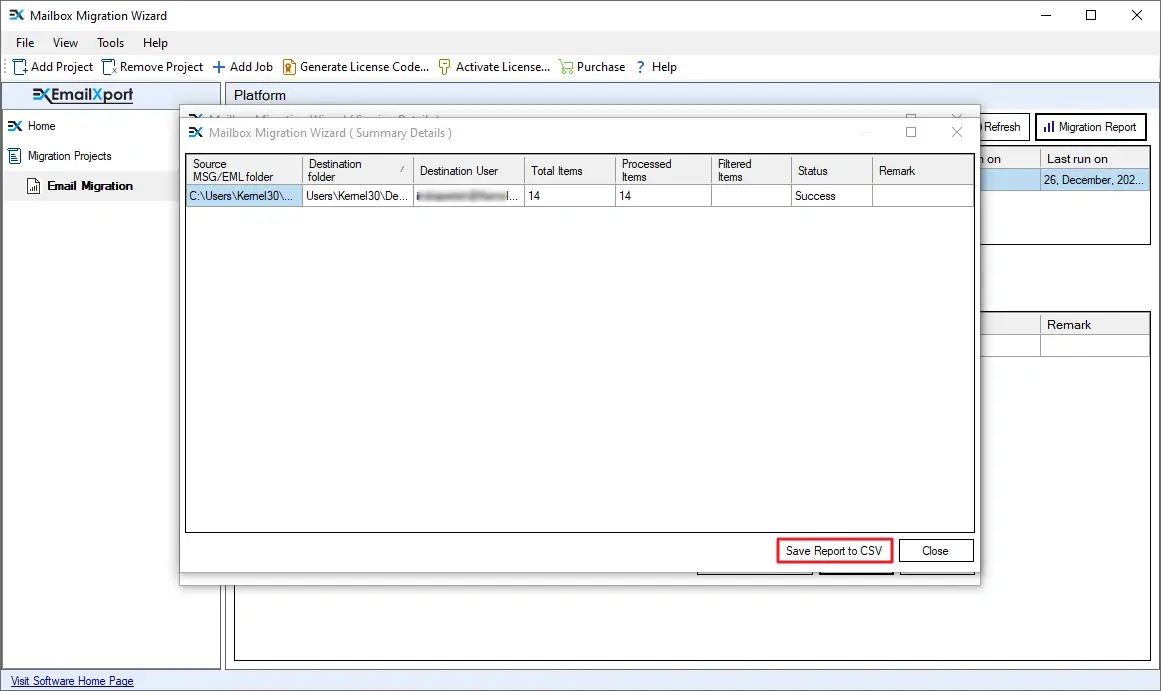Save Report to CSV
The height and width of the screenshot is (691, 1161).
pyautogui.click(x=833, y=551)
